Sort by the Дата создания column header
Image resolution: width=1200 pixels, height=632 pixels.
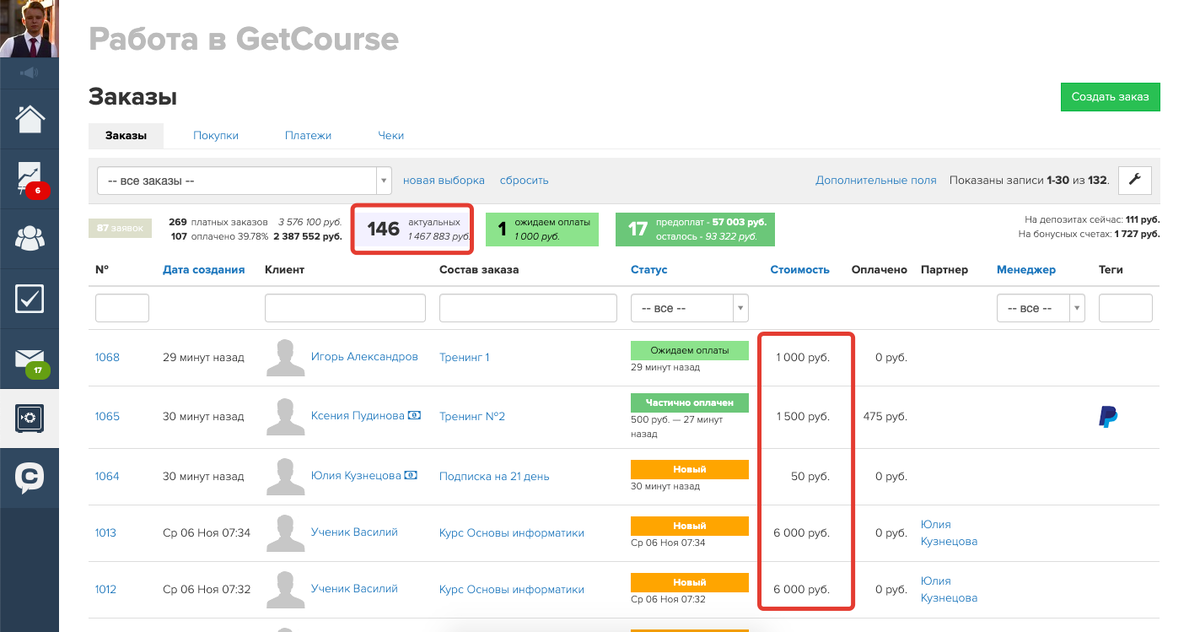click(204, 270)
